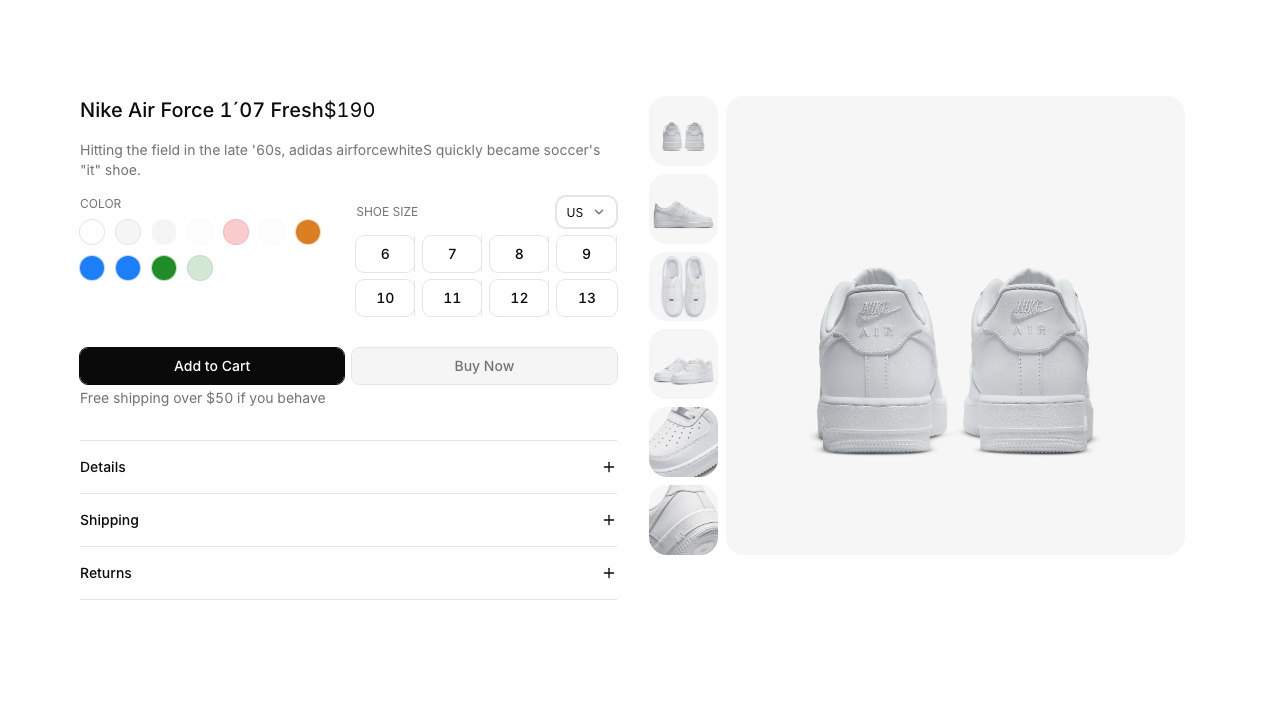Select shoe size 6
The width and height of the screenshot is (1280, 720).
[385, 254]
